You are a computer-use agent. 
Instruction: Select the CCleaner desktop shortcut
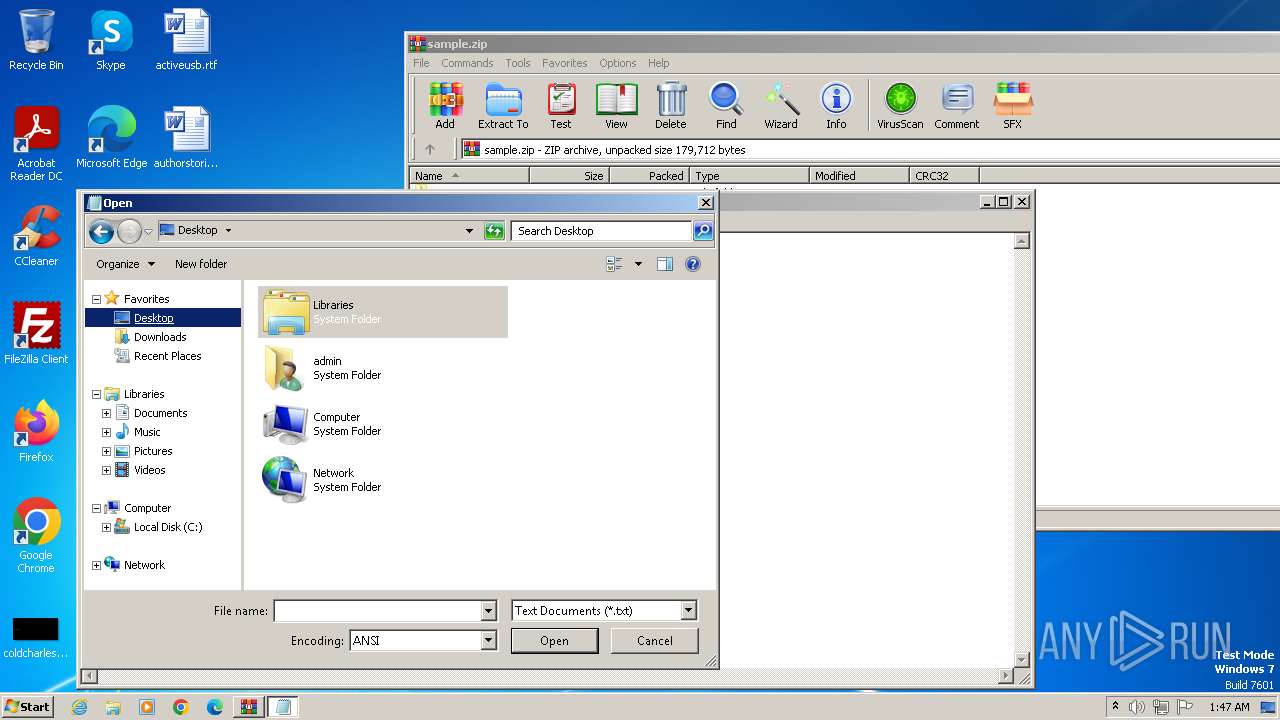36,237
